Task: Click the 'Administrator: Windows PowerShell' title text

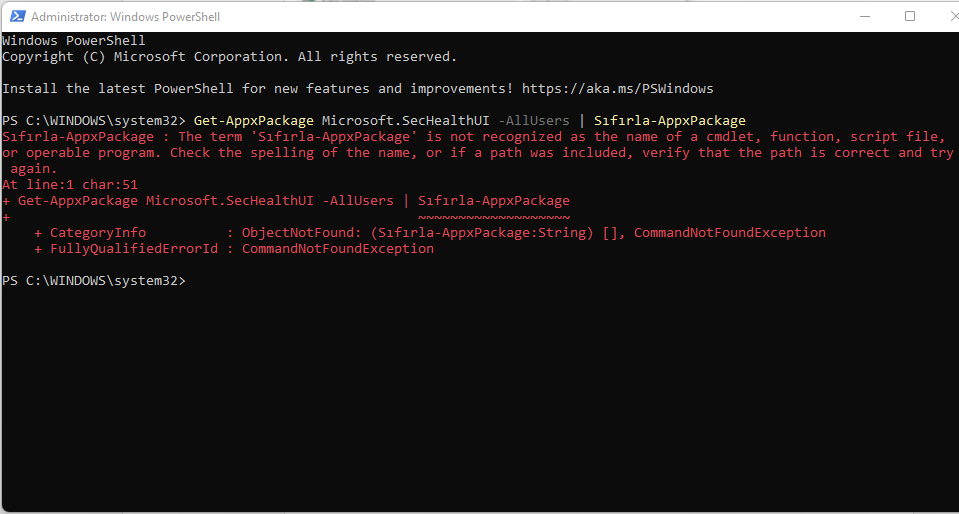Action: (x=125, y=17)
